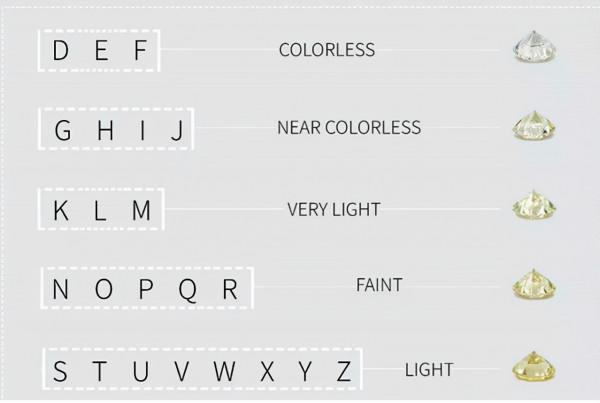Select the FAINT grade label
This screenshot has height=403, width=600.
[379, 286]
